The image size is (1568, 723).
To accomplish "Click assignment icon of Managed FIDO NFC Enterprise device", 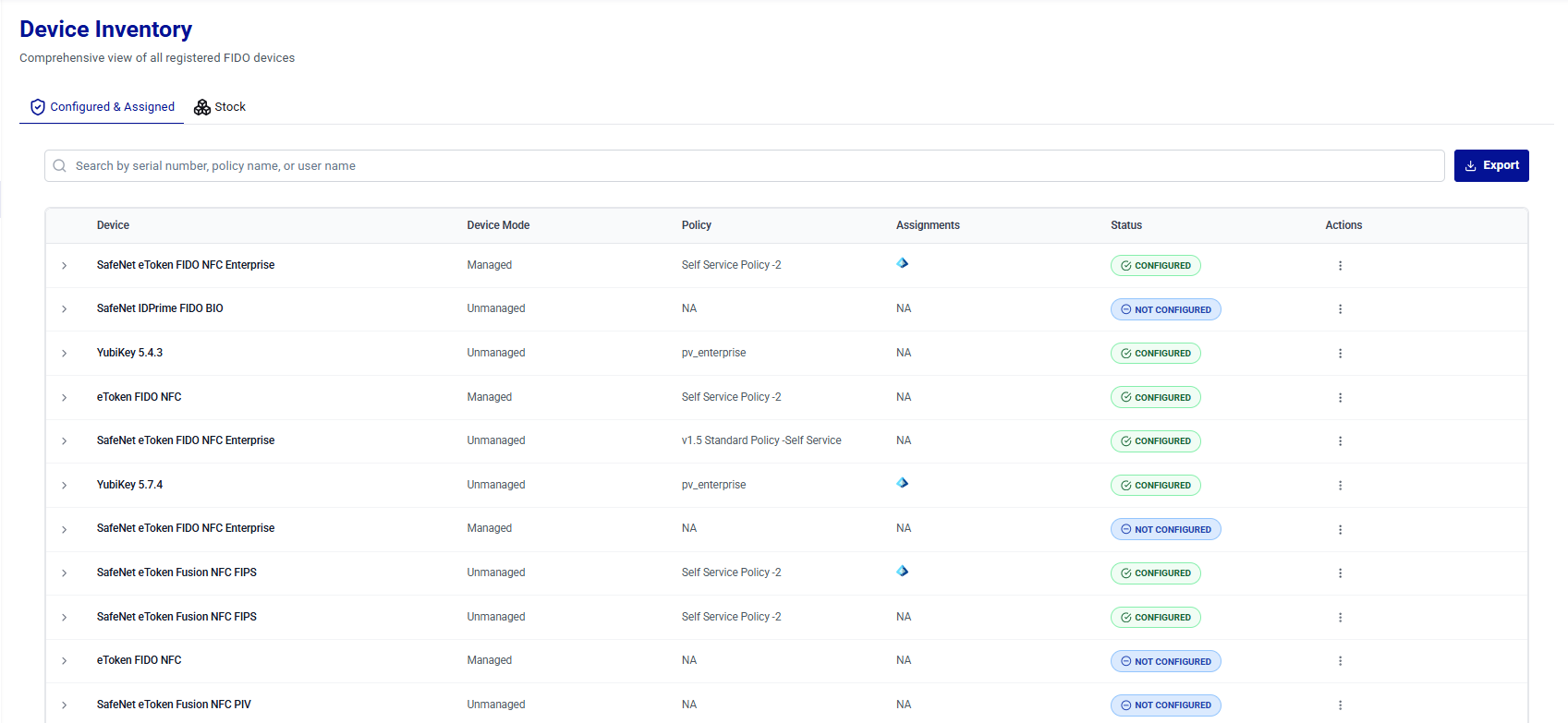I will [x=903, y=263].
